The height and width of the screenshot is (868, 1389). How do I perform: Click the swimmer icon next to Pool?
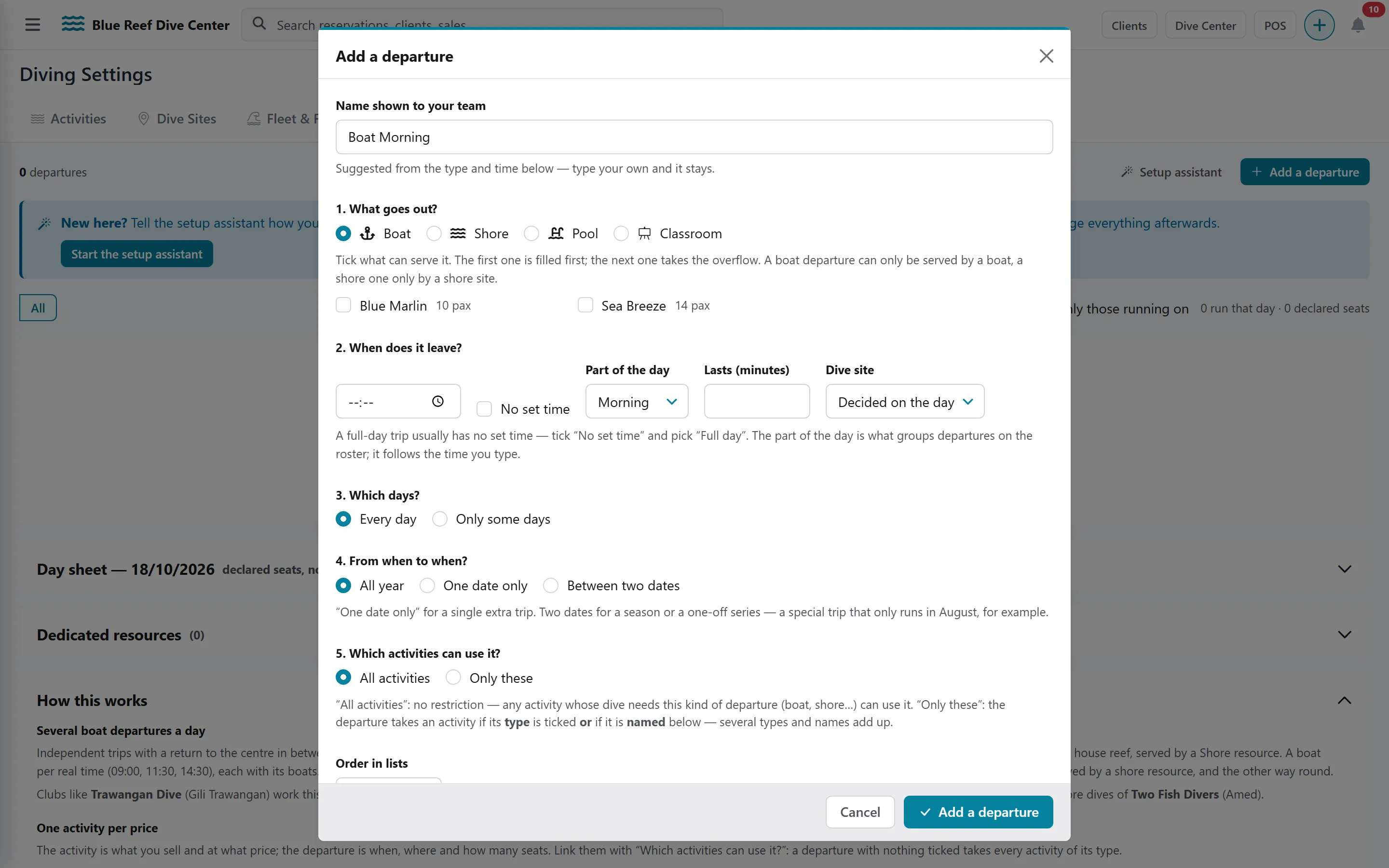point(556,234)
